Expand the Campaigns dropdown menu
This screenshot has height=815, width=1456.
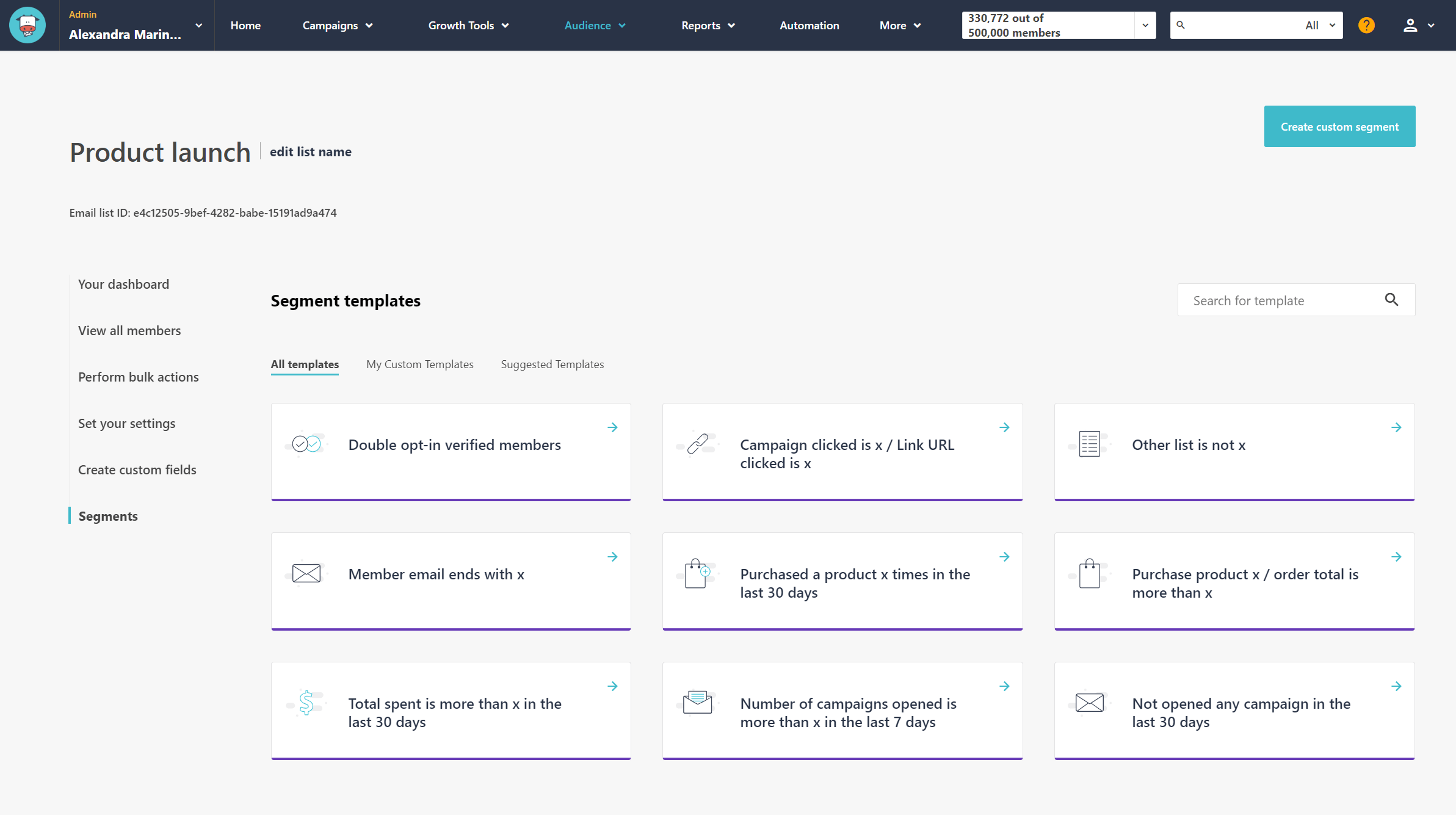pyautogui.click(x=338, y=25)
